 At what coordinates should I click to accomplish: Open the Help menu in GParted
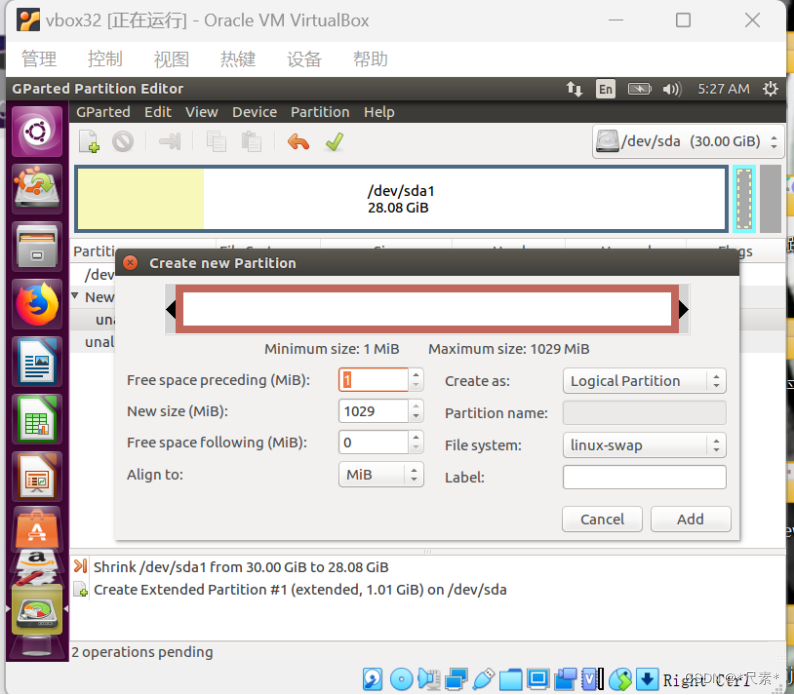[379, 112]
